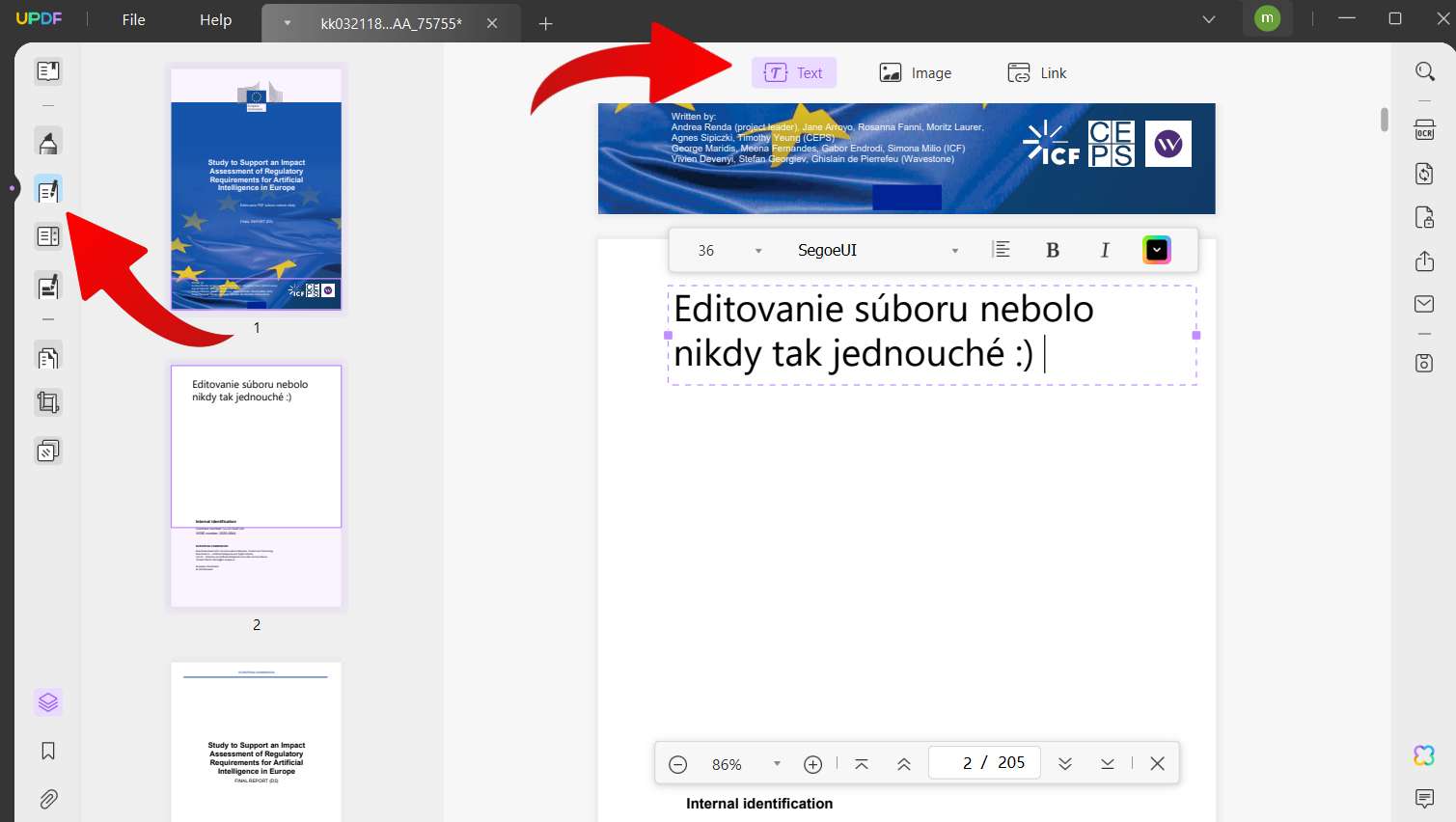
Task: Open the tab list dropdown arrow
Action: tap(1209, 19)
